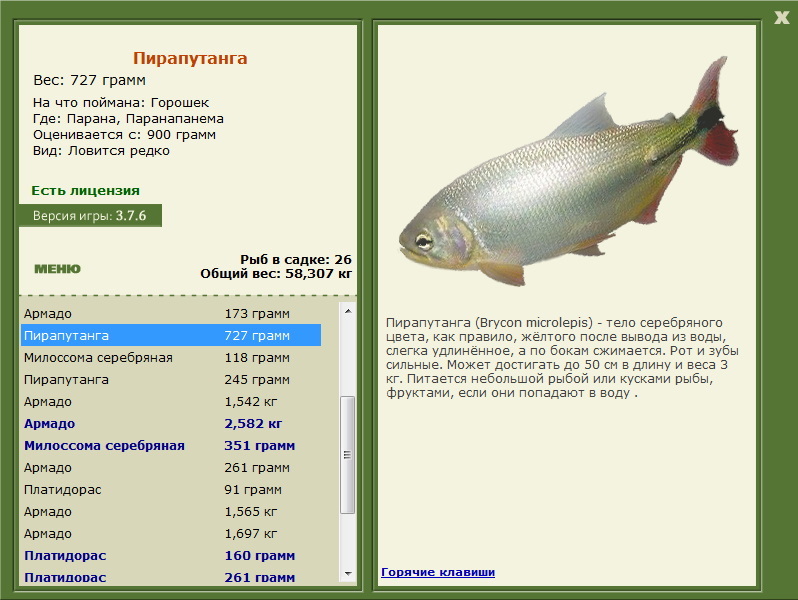
Task: Click Где: Парана, Паранапанема line
Action: tap(128, 119)
